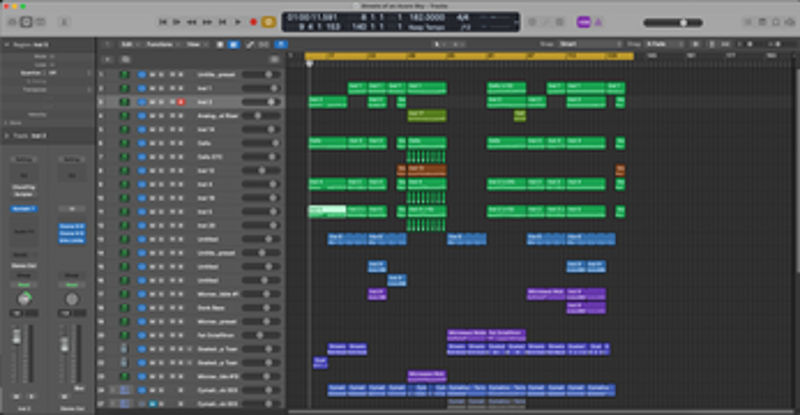This screenshot has width=800, height=415.
Task: Expand the More section in Region inspector
Action: coord(7,123)
